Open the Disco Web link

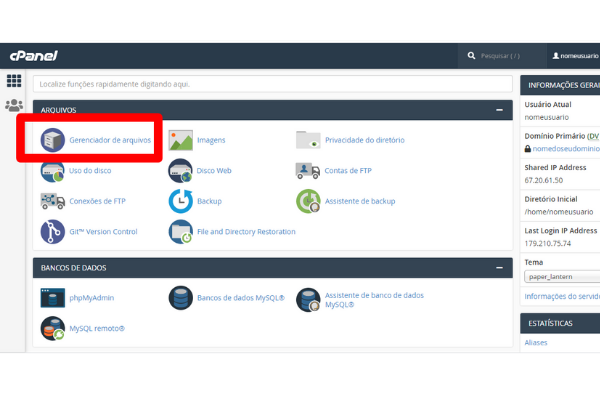tap(214, 171)
